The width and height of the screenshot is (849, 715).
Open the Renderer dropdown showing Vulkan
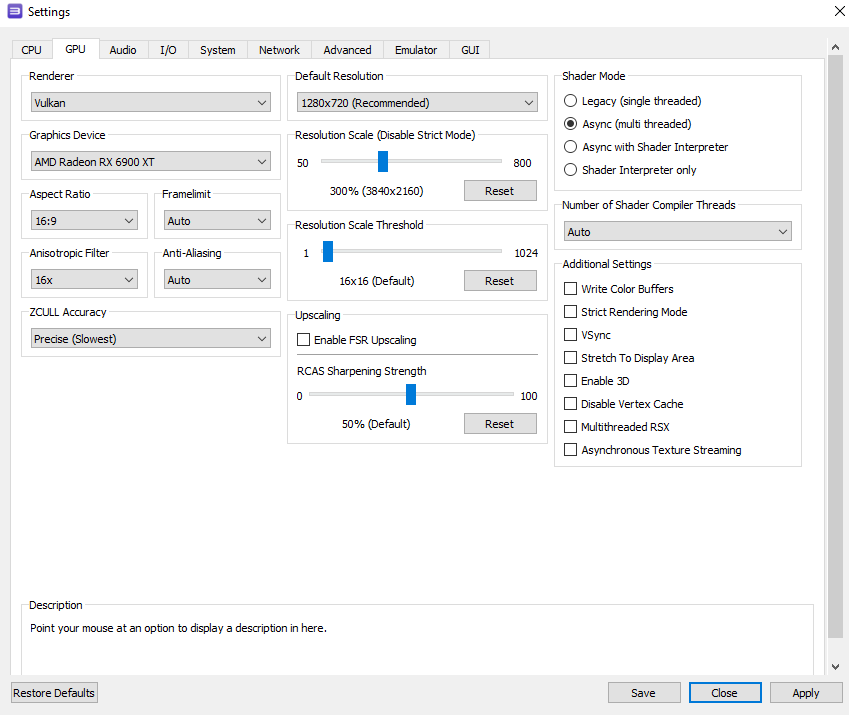pos(151,102)
